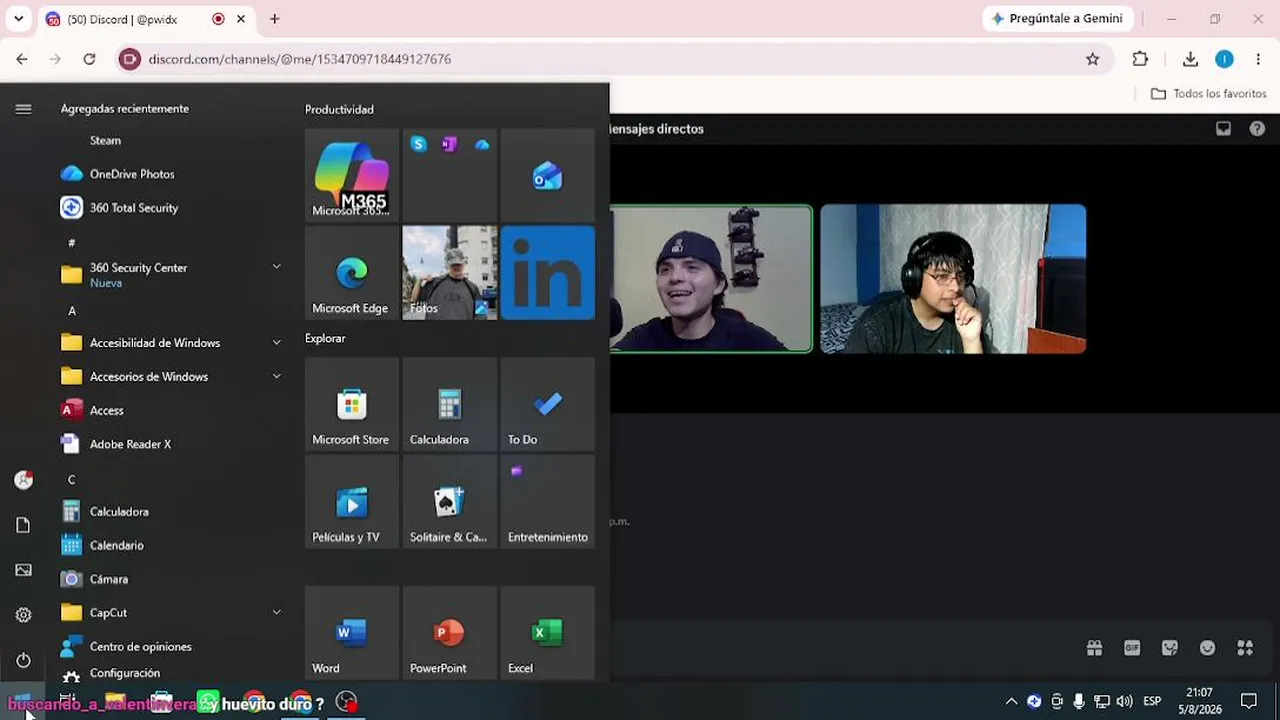The height and width of the screenshot is (720, 1280).
Task: Launch Word from the Start tiles
Action: point(351,633)
